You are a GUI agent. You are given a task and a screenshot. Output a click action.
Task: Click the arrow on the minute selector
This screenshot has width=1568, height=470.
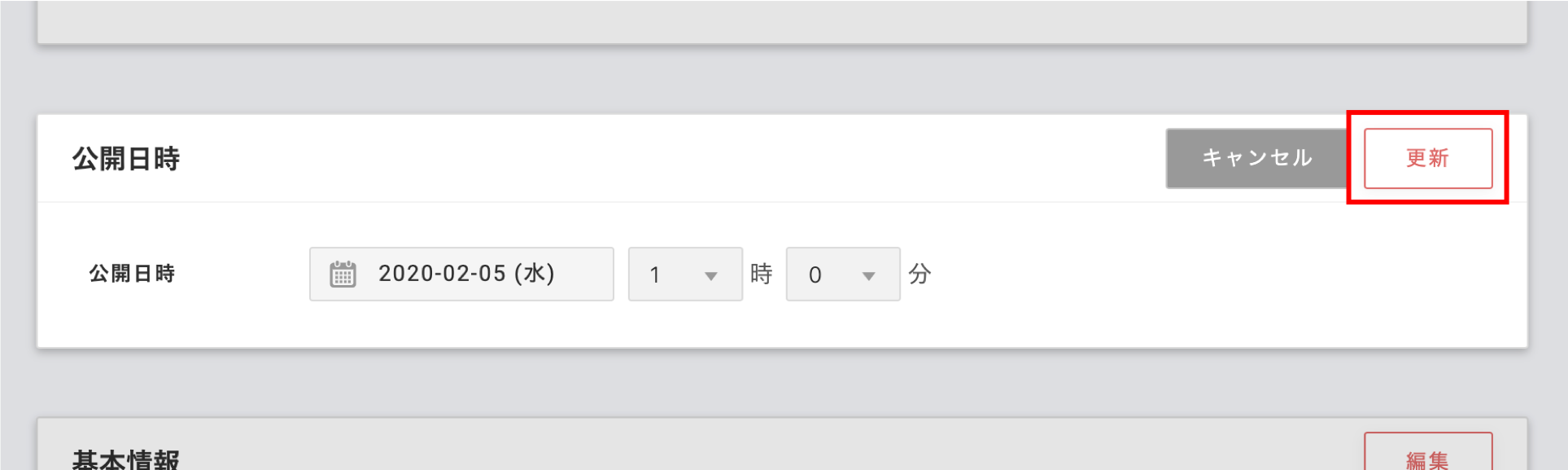tap(869, 276)
